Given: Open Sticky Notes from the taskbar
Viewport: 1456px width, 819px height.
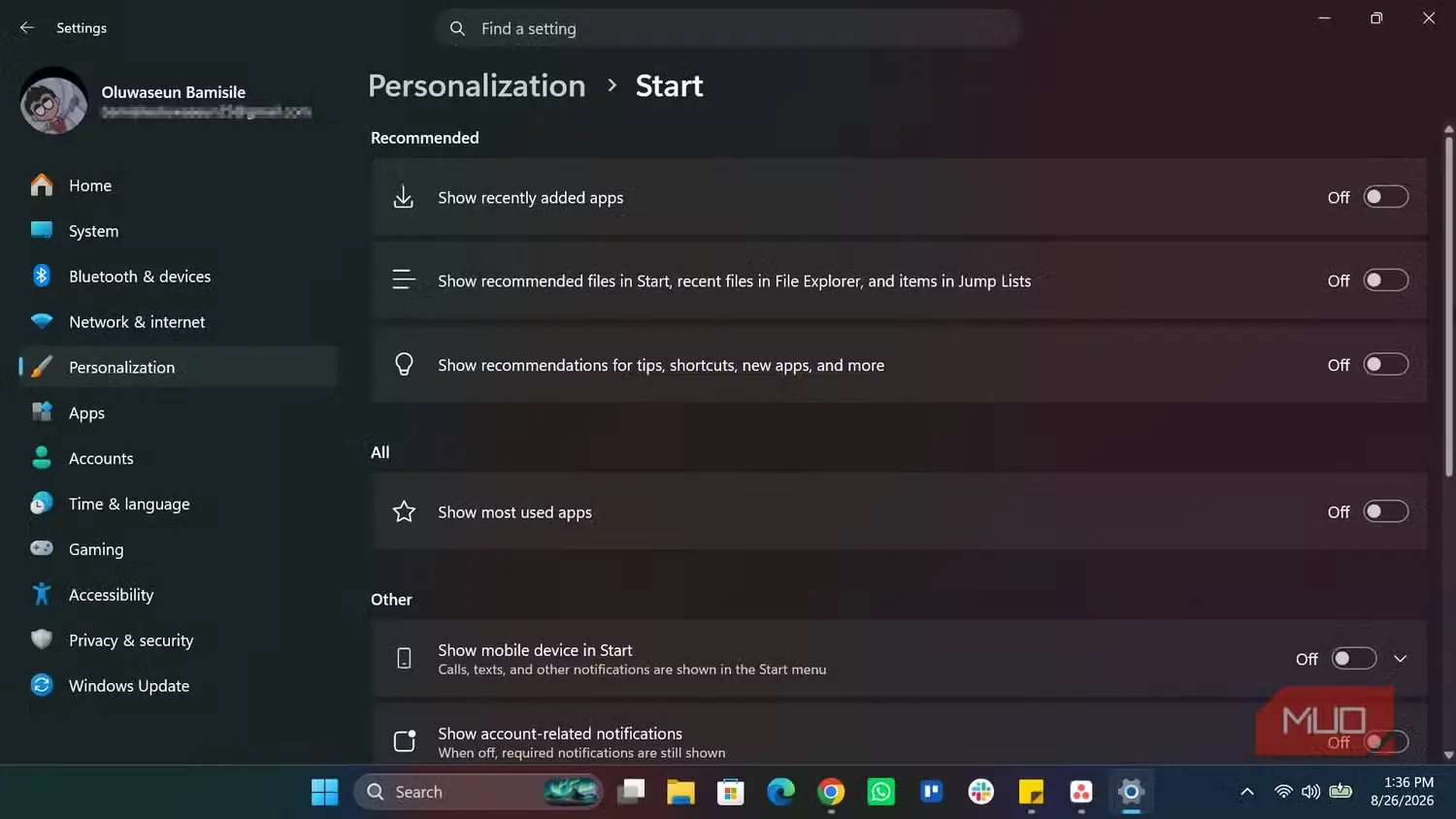Looking at the screenshot, I should [1031, 792].
